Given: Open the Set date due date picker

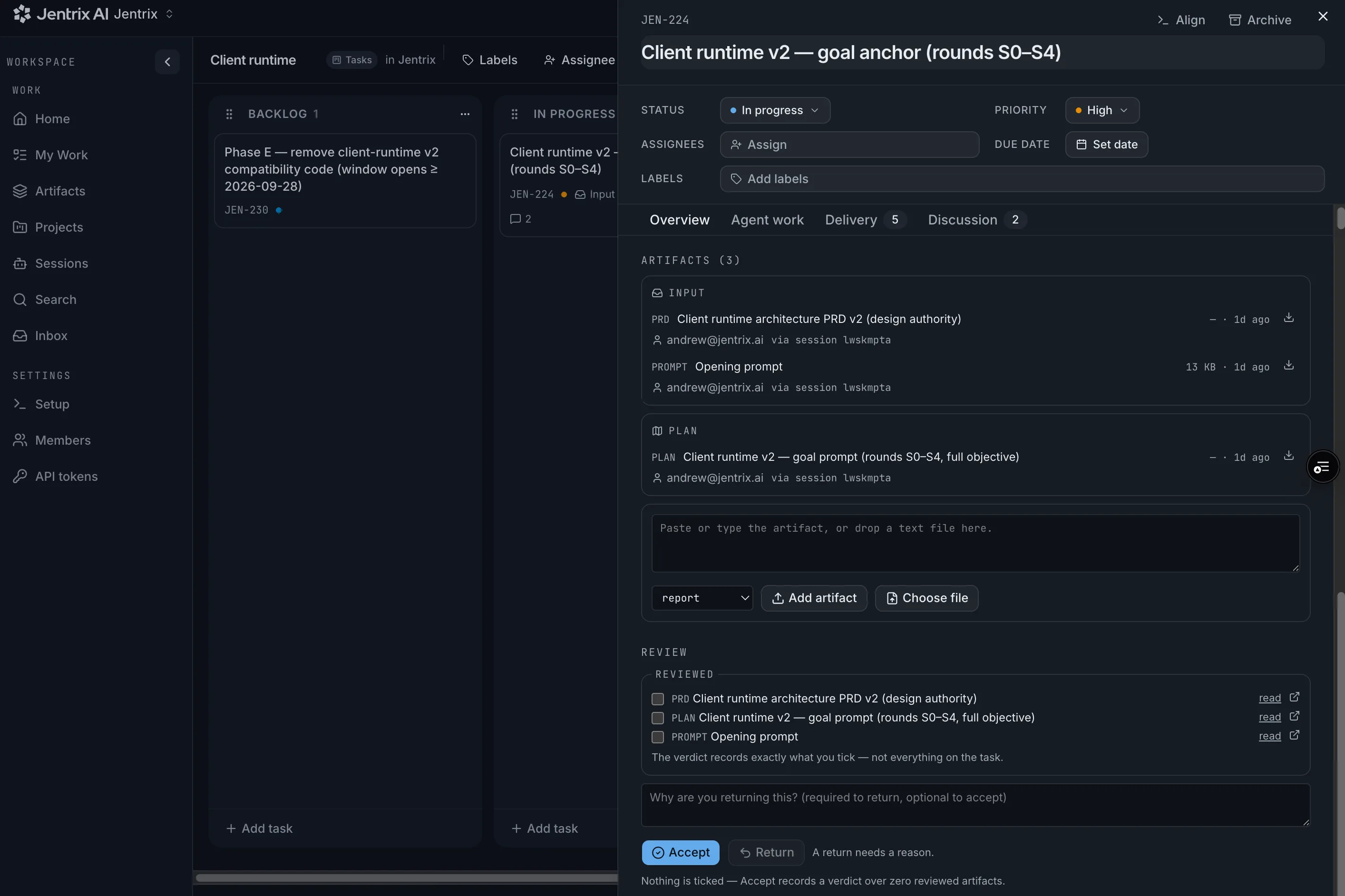Looking at the screenshot, I should click(1106, 145).
